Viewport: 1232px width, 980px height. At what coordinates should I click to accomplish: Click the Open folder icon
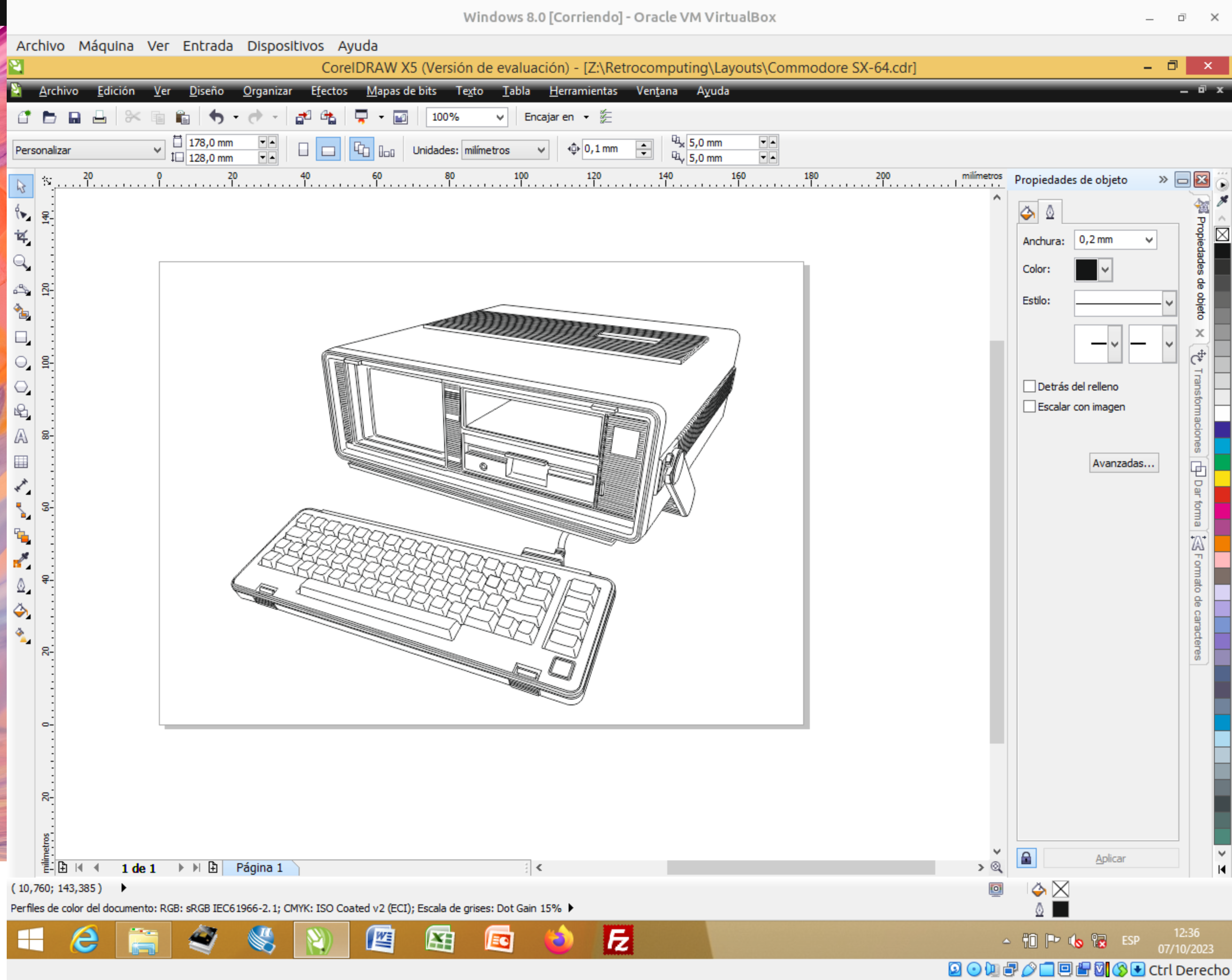pos(49,117)
